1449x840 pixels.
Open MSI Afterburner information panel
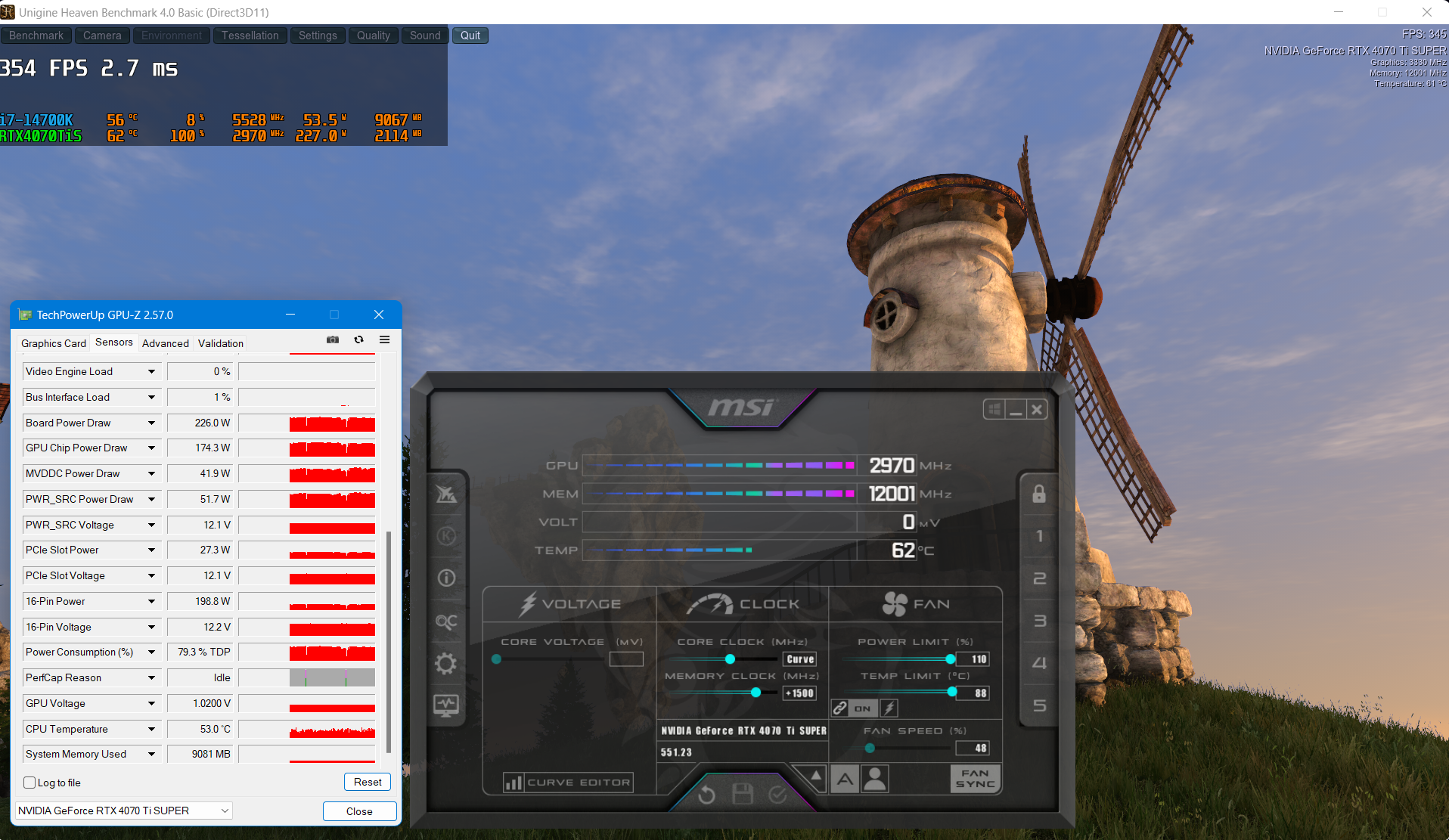446,578
